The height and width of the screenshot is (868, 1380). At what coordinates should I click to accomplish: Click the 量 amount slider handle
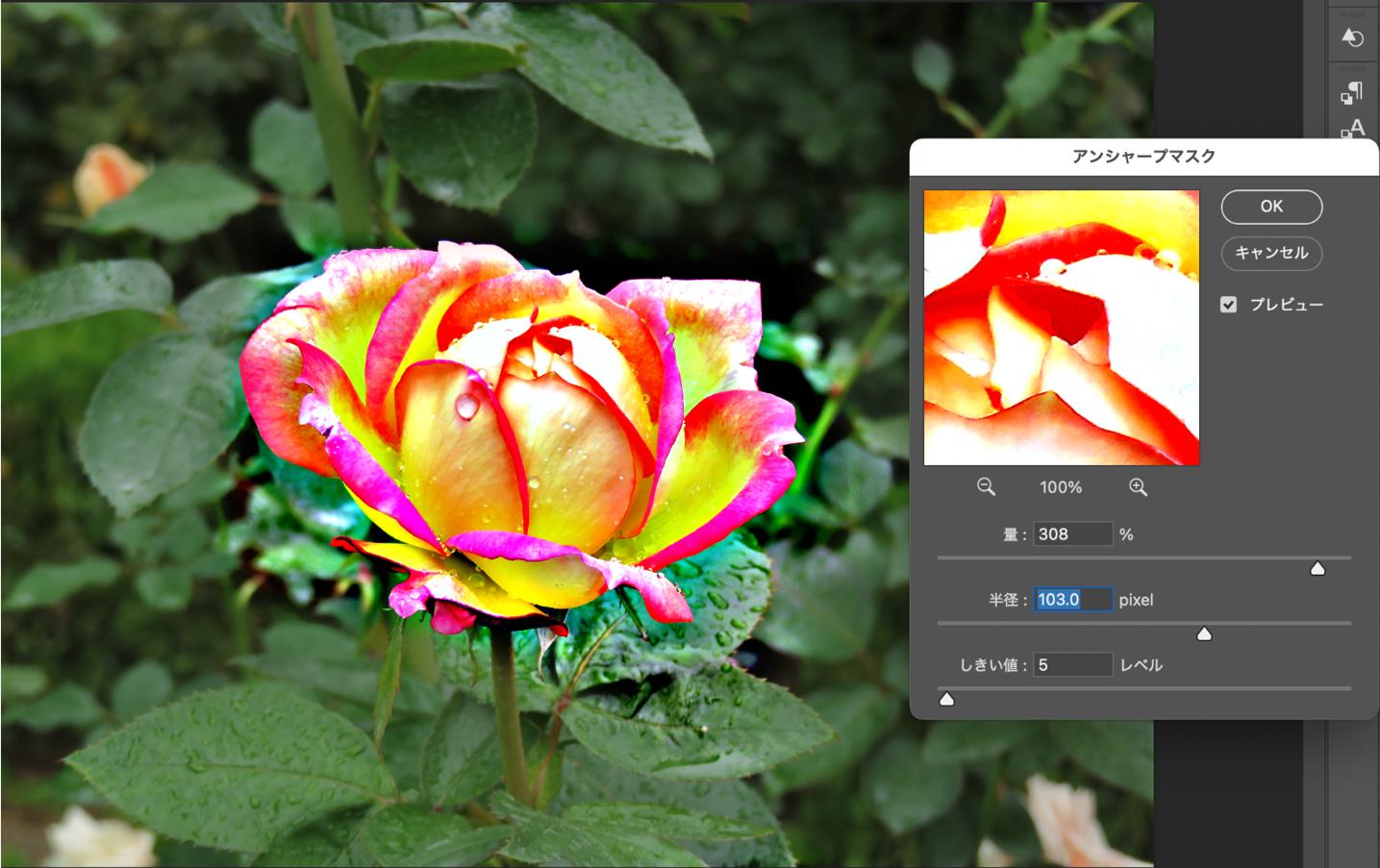(1317, 569)
